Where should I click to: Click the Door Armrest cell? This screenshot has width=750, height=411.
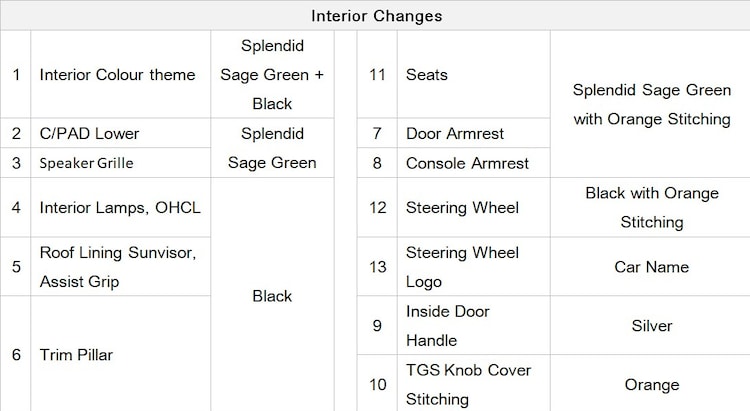coord(455,133)
